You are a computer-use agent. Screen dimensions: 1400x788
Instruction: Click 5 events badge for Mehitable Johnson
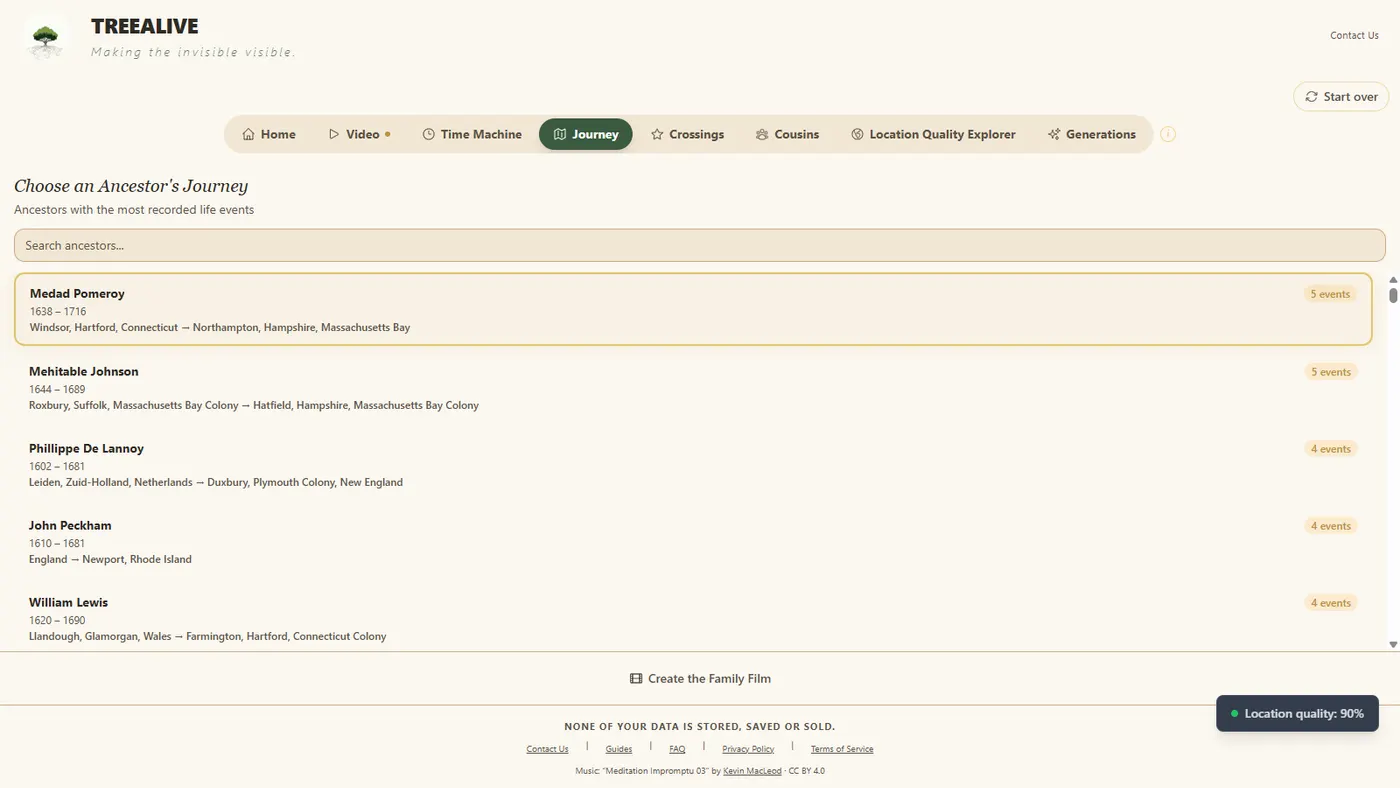1330,372
